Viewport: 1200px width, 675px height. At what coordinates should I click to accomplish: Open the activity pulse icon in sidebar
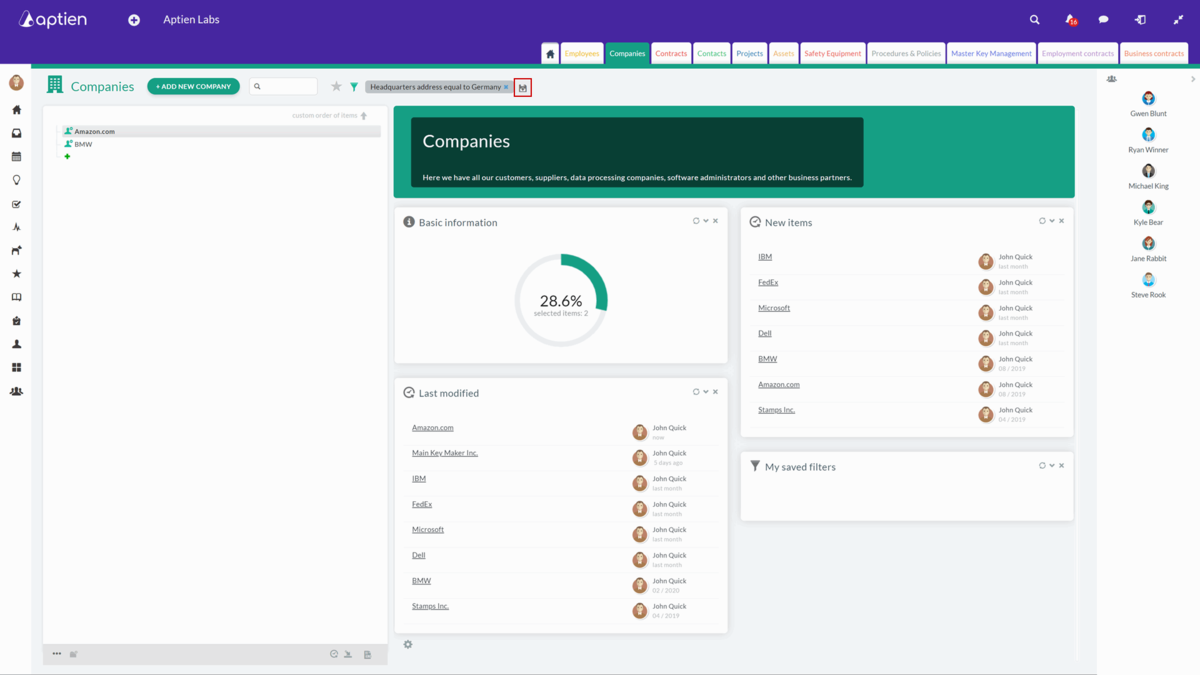click(x=16, y=227)
